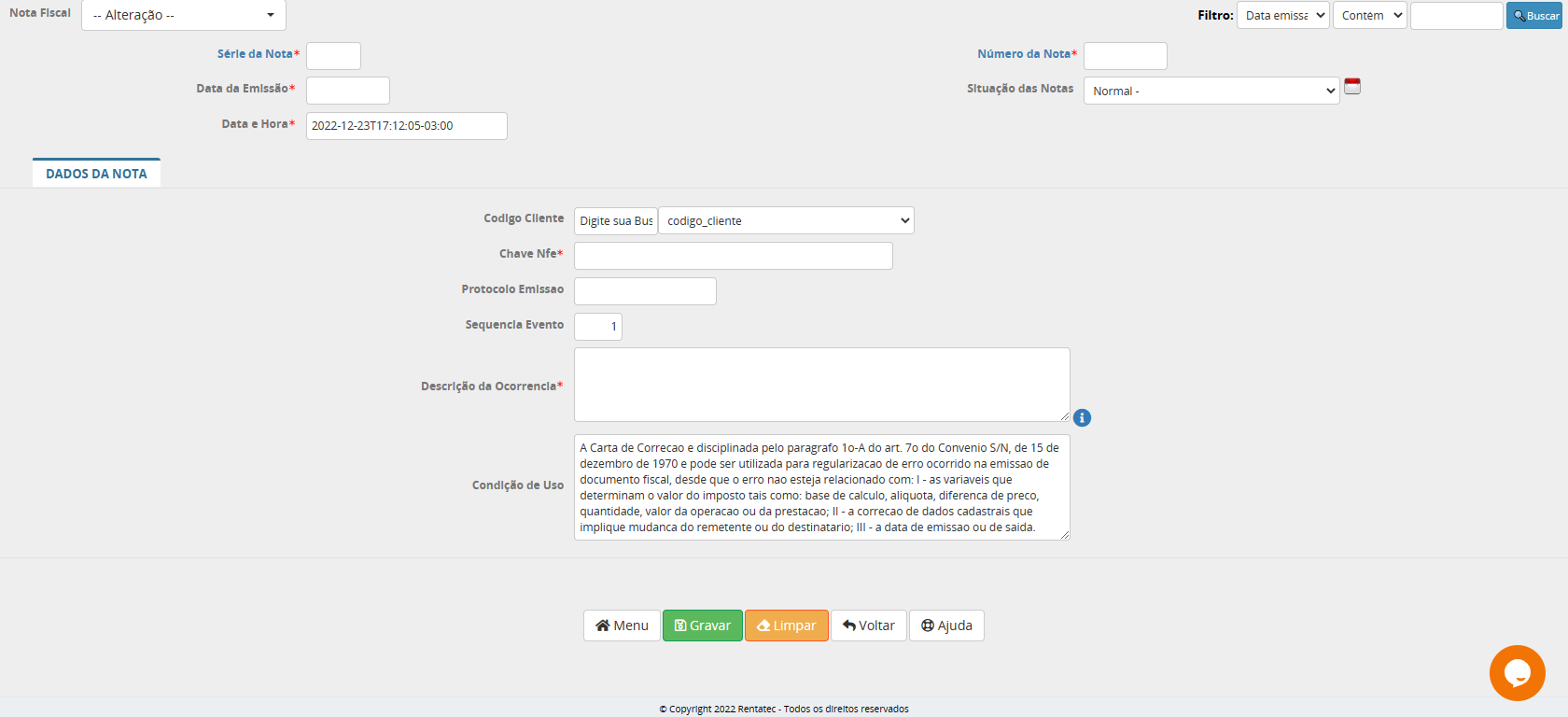The height and width of the screenshot is (717, 1568).
Task: Click the Série da Nota field
Action: (x=333, y=56)
